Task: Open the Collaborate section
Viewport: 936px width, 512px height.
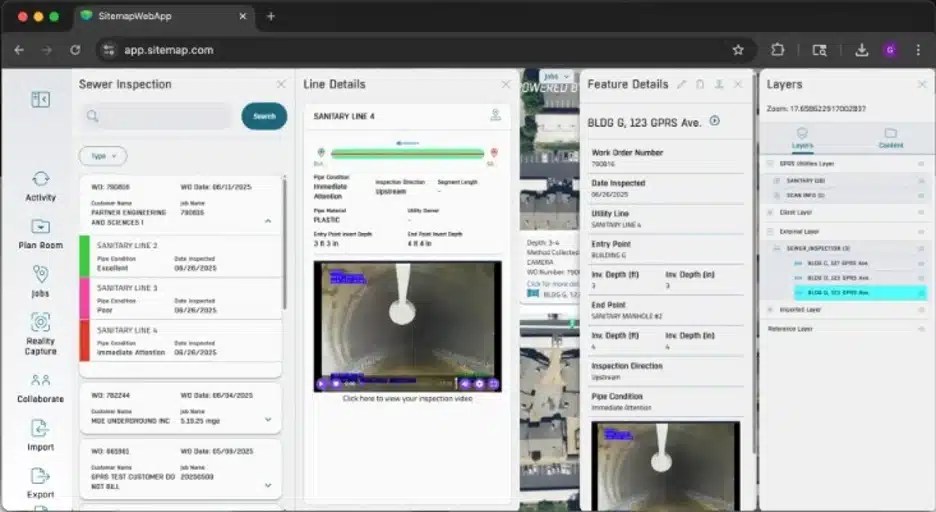Action: (40, 388)
